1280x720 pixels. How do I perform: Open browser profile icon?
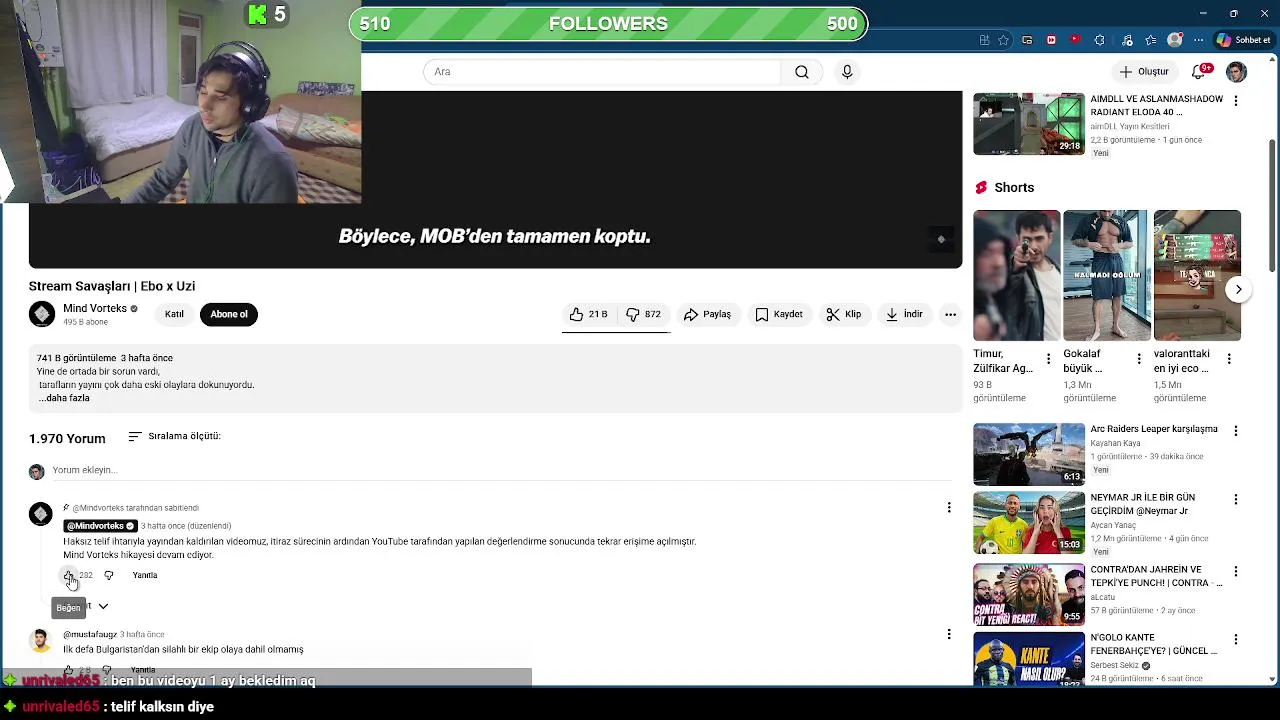[1175, 40]
